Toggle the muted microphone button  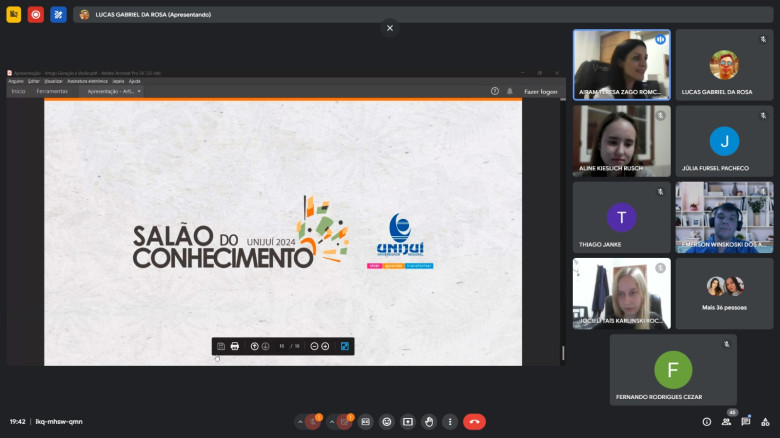pyautogui.click(x=313, y=422)
